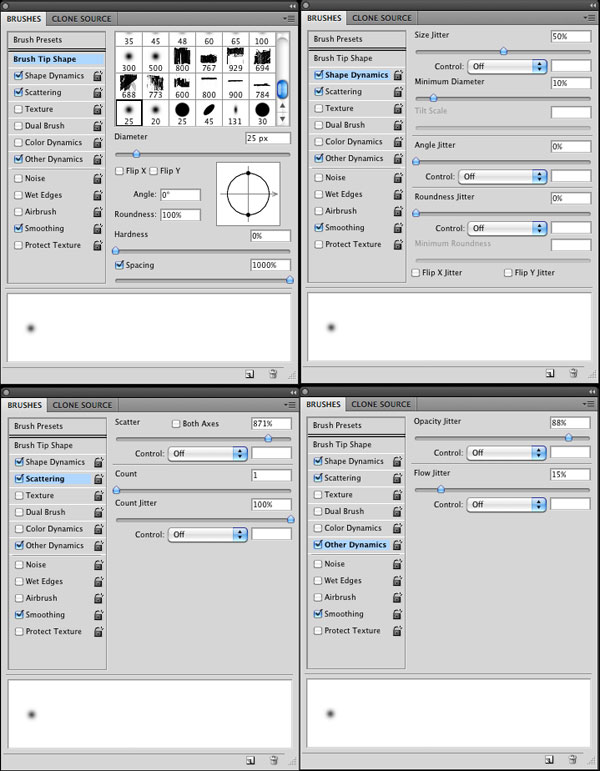This screenshot has width=600, height=771.
Task: Click the Flow Jitter value field
Action: 570,474
